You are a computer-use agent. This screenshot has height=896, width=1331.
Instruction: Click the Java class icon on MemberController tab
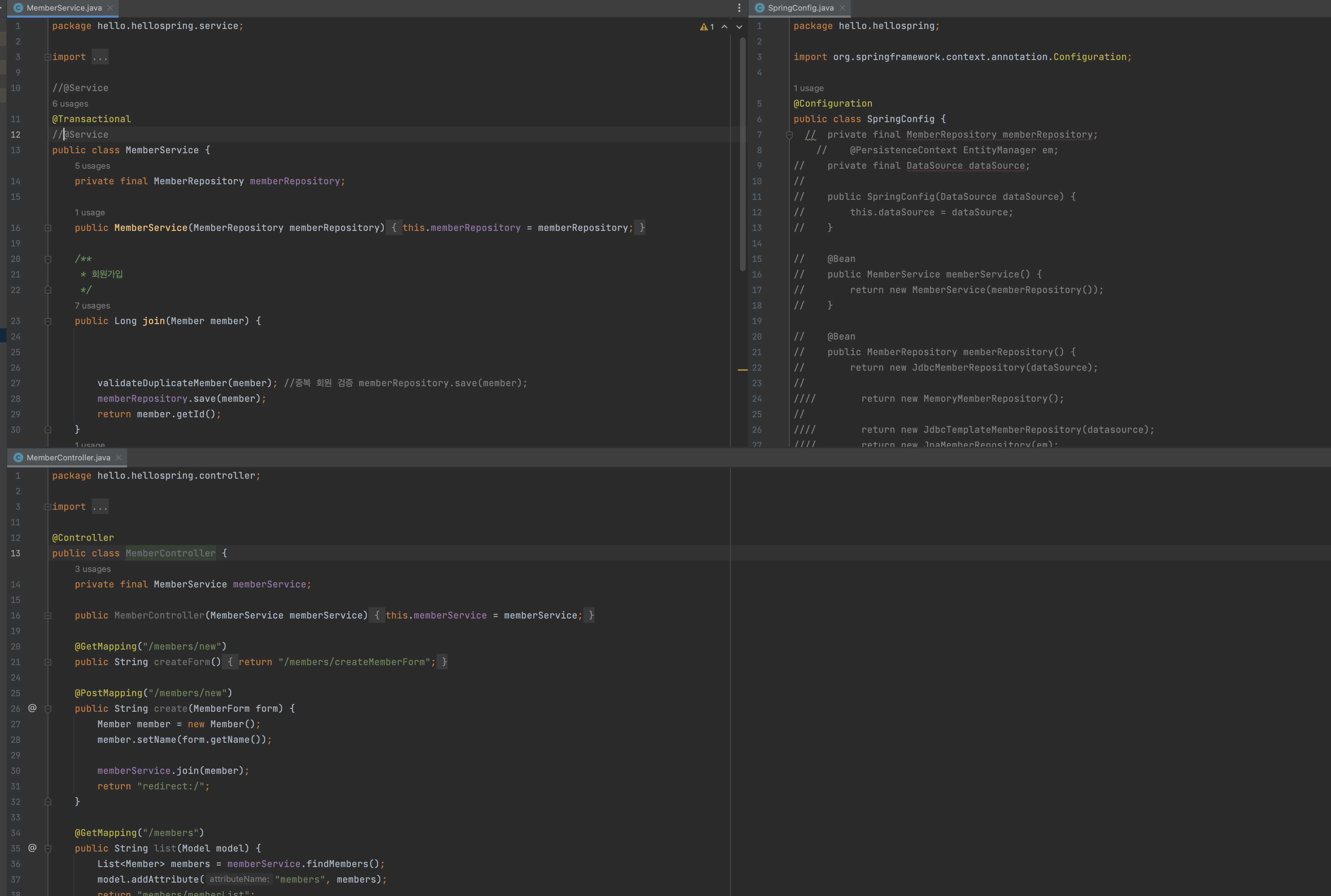pyautogui.click(x=18, y=458)
